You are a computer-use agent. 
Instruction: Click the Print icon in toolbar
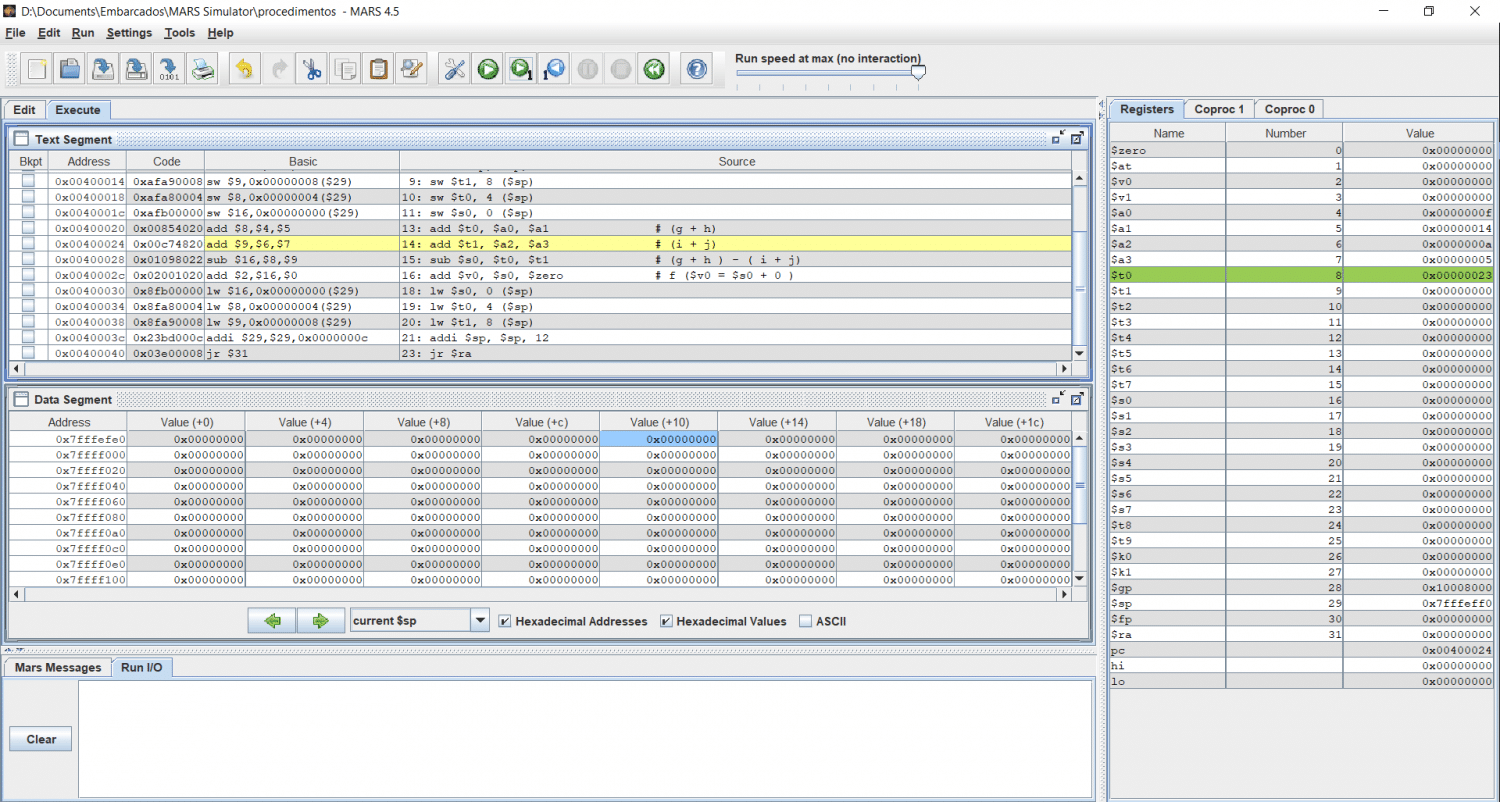click(x=203, y=69)
